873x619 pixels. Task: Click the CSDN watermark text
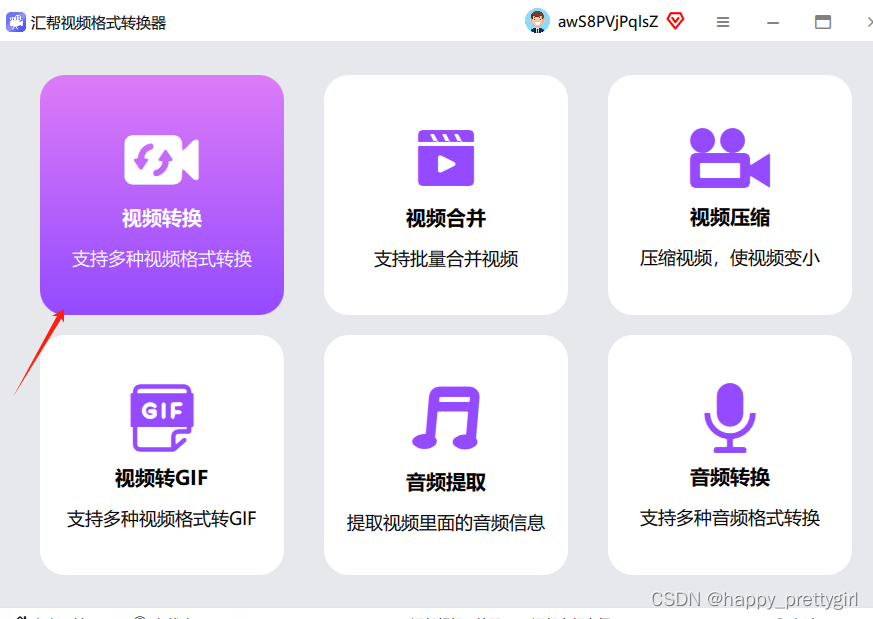(x=753, y=599)
